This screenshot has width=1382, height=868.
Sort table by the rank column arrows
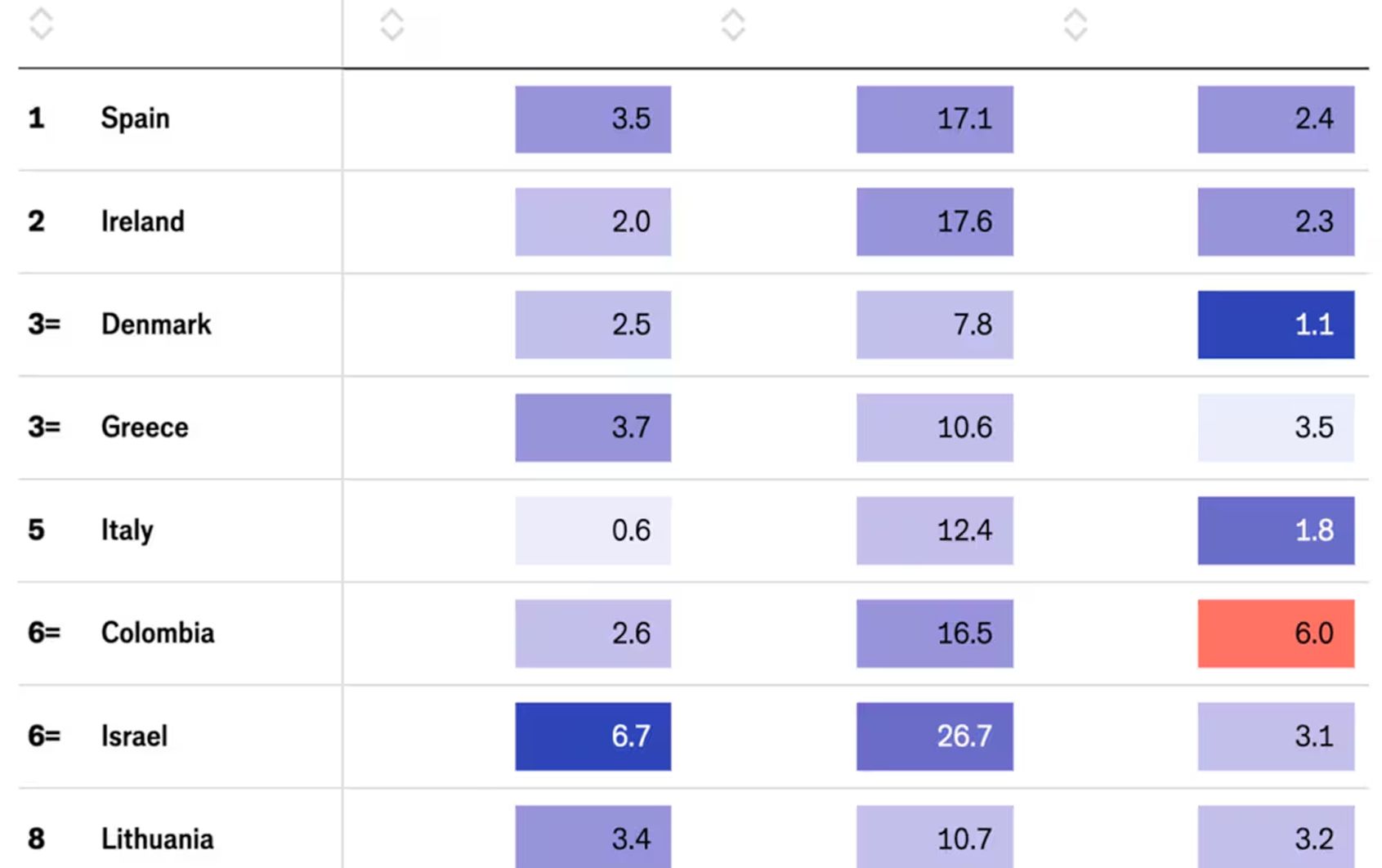[x=41, y=24]
